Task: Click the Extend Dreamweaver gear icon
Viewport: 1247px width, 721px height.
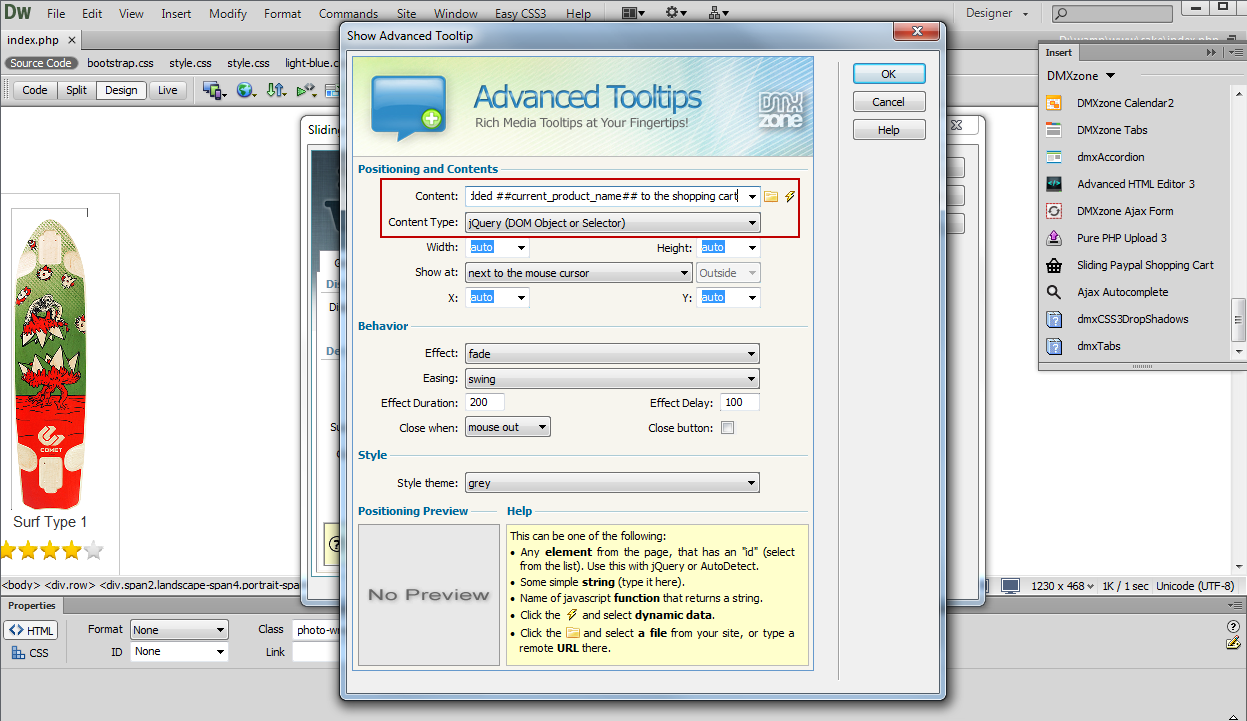Action: pyautogui.click(x=677, y=13)
